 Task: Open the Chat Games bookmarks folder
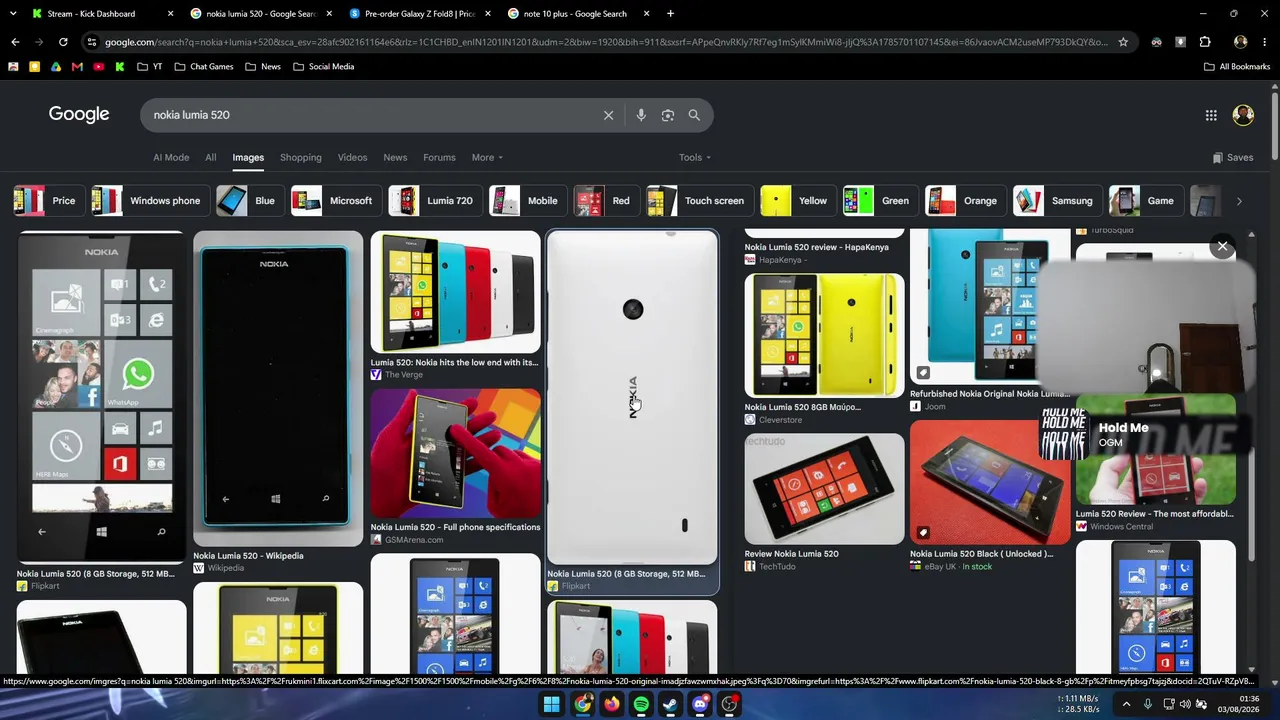[x=204, y=67]
